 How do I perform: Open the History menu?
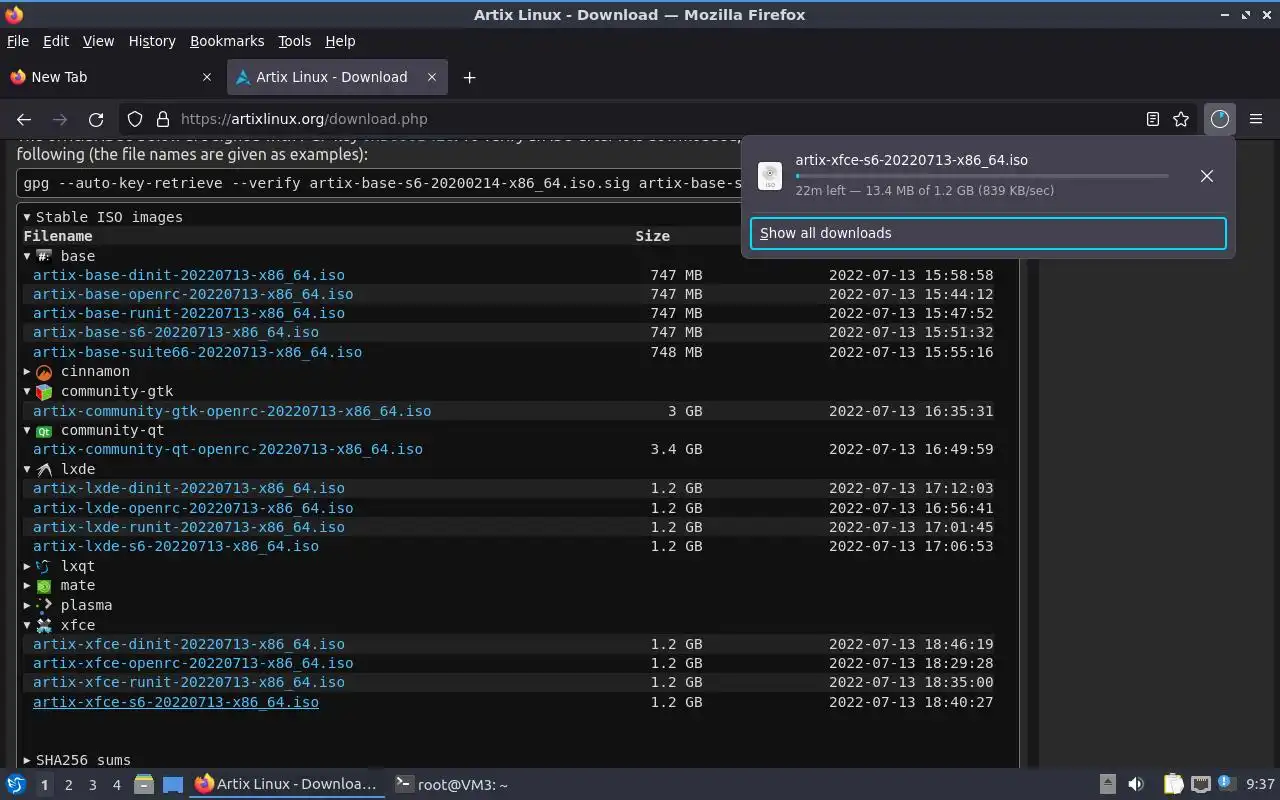(152, 41)
